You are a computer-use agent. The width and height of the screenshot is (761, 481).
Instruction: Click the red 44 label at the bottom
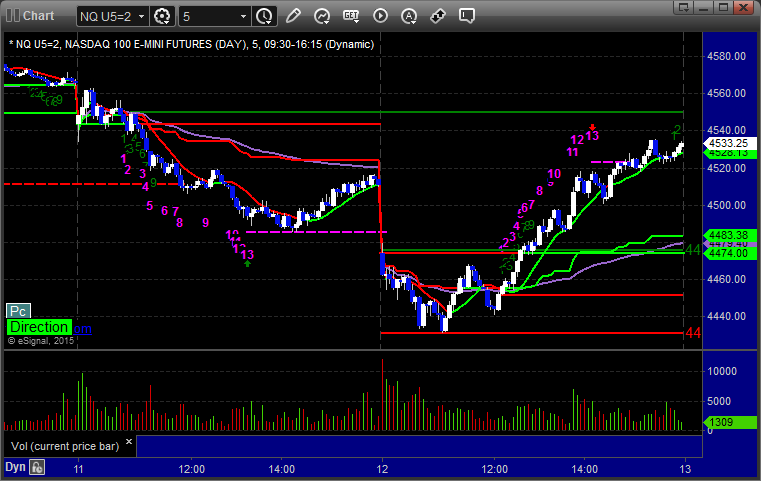(693, 333)
